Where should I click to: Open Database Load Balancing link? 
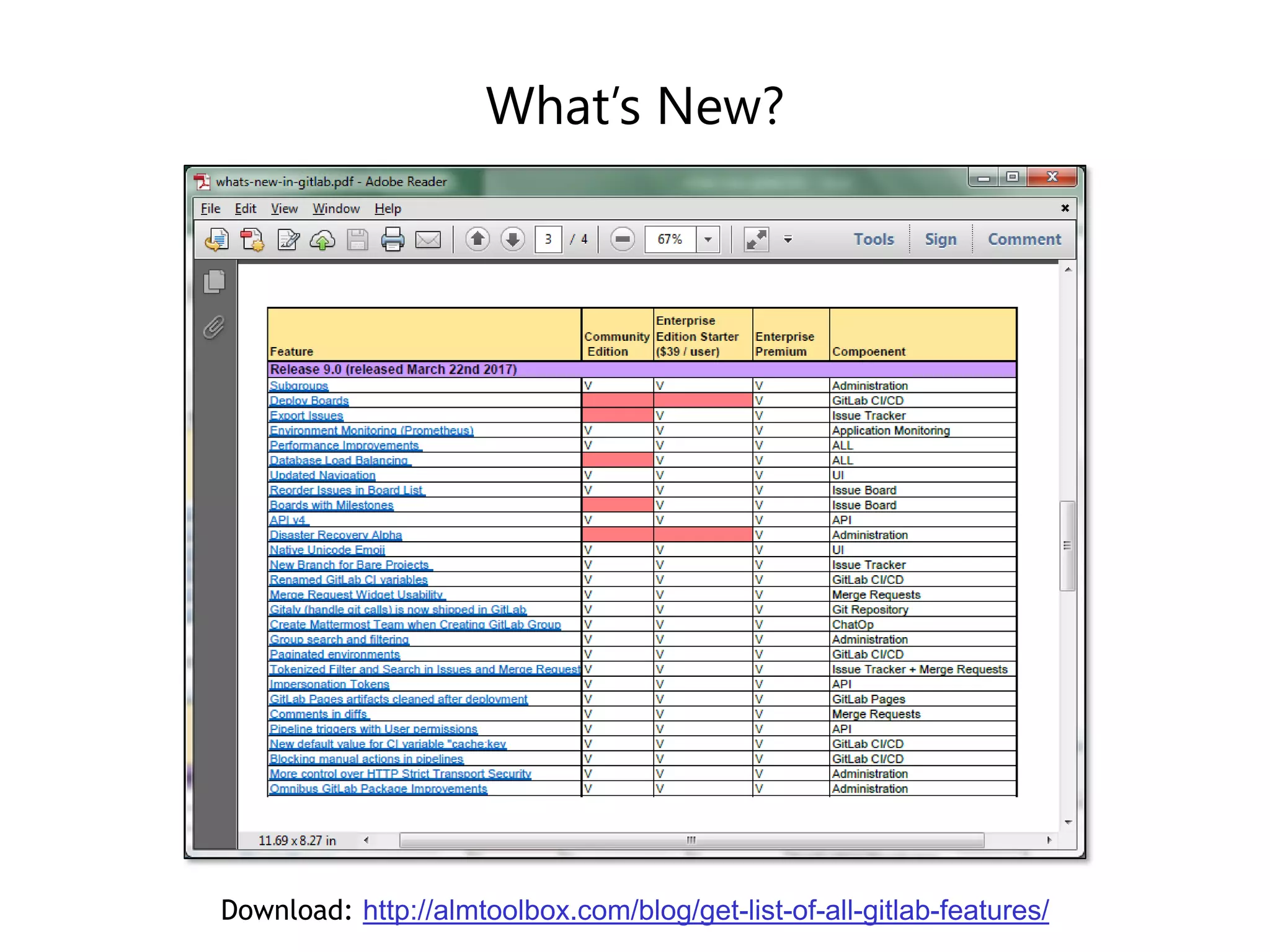click(x=340, y=460)
